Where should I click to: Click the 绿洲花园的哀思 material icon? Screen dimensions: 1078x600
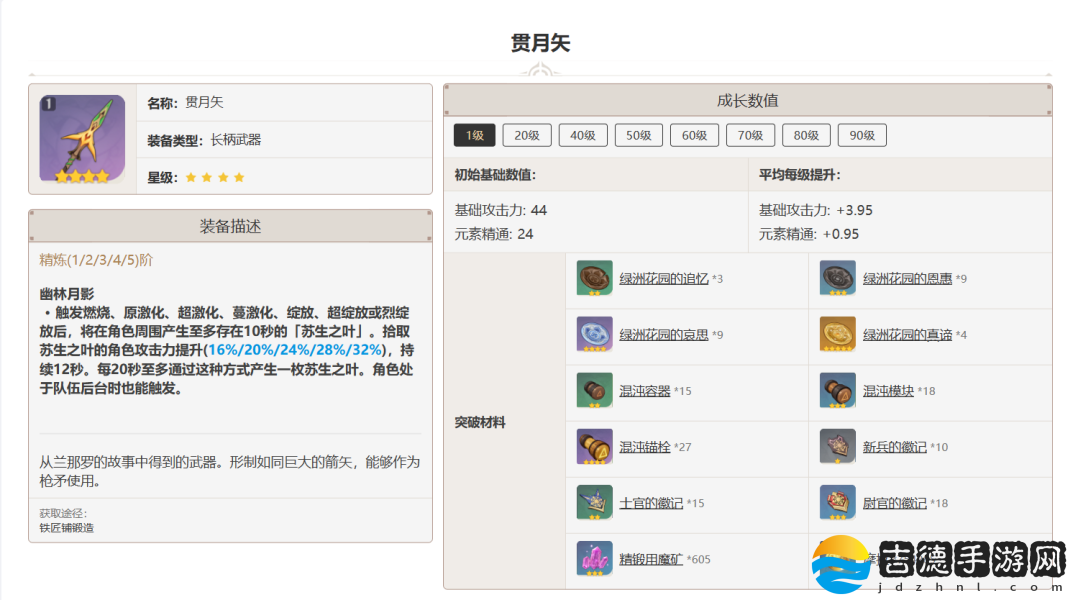(595, 334)
